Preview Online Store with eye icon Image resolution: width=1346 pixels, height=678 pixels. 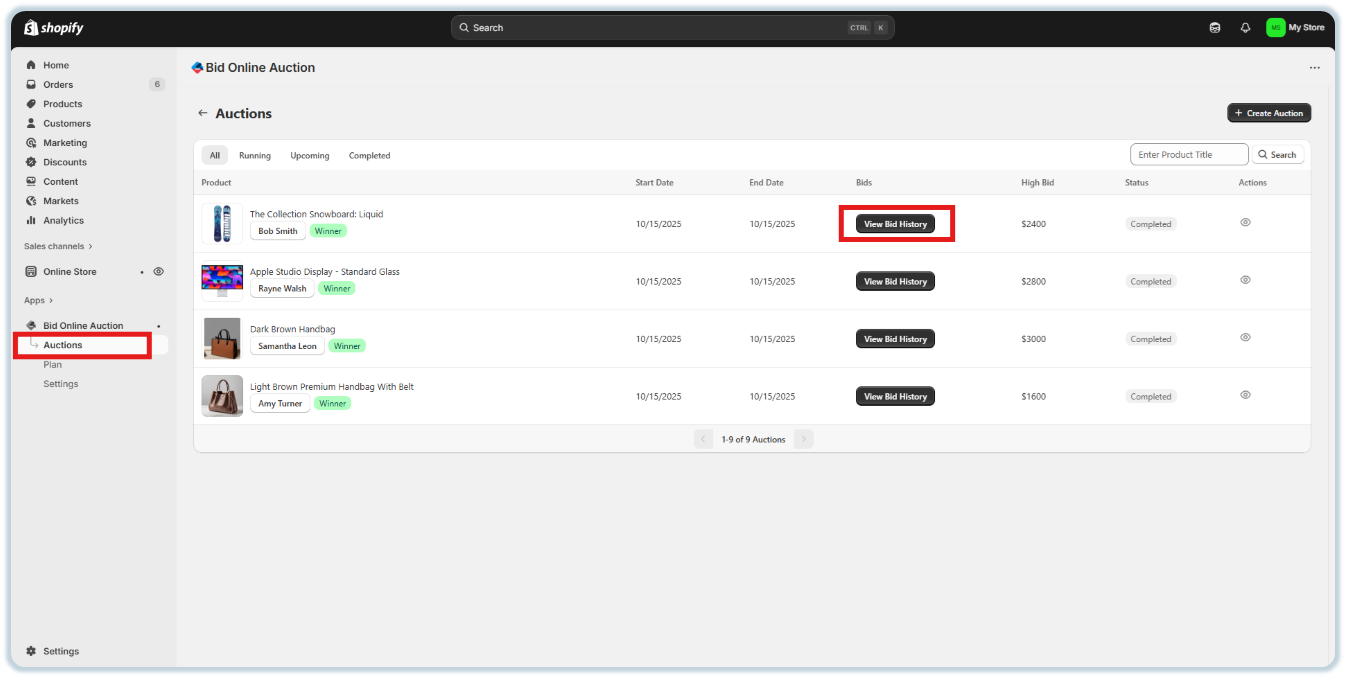158,271
